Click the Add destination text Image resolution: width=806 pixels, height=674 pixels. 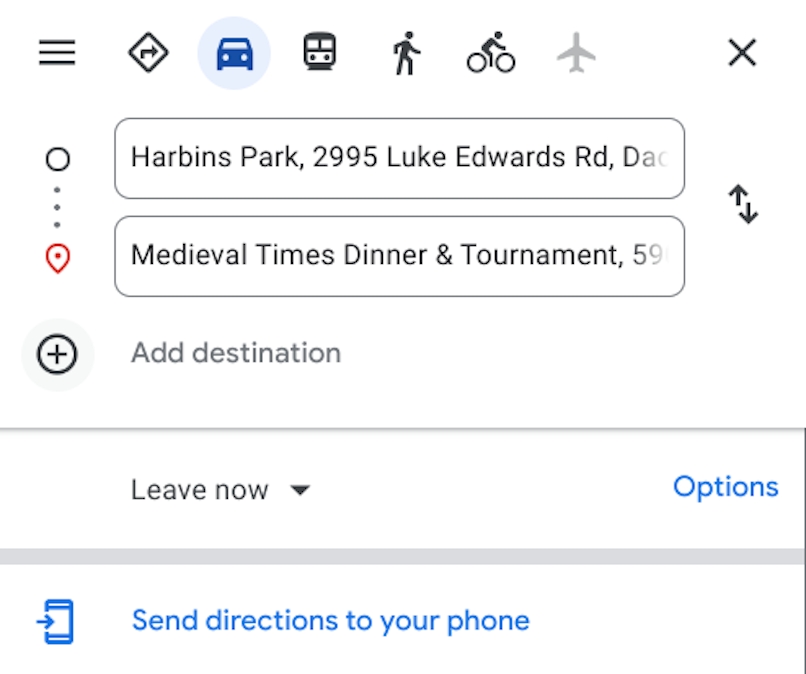tap(236, 353)
